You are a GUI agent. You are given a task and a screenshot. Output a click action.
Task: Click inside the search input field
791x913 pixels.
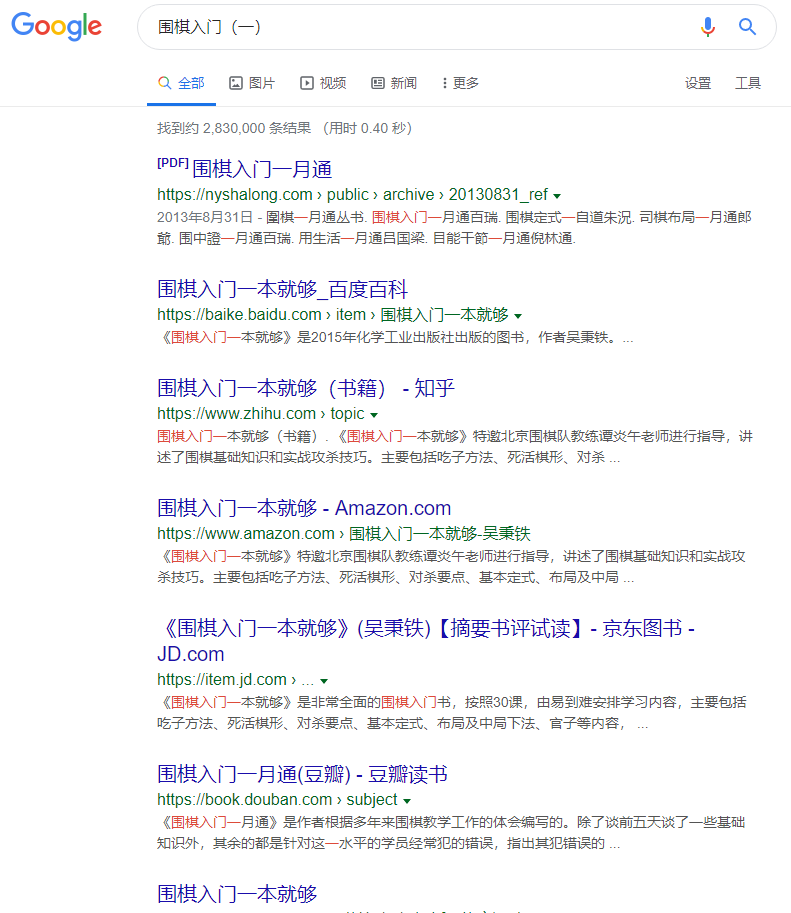pyautogui.click(x=420, y=27)
